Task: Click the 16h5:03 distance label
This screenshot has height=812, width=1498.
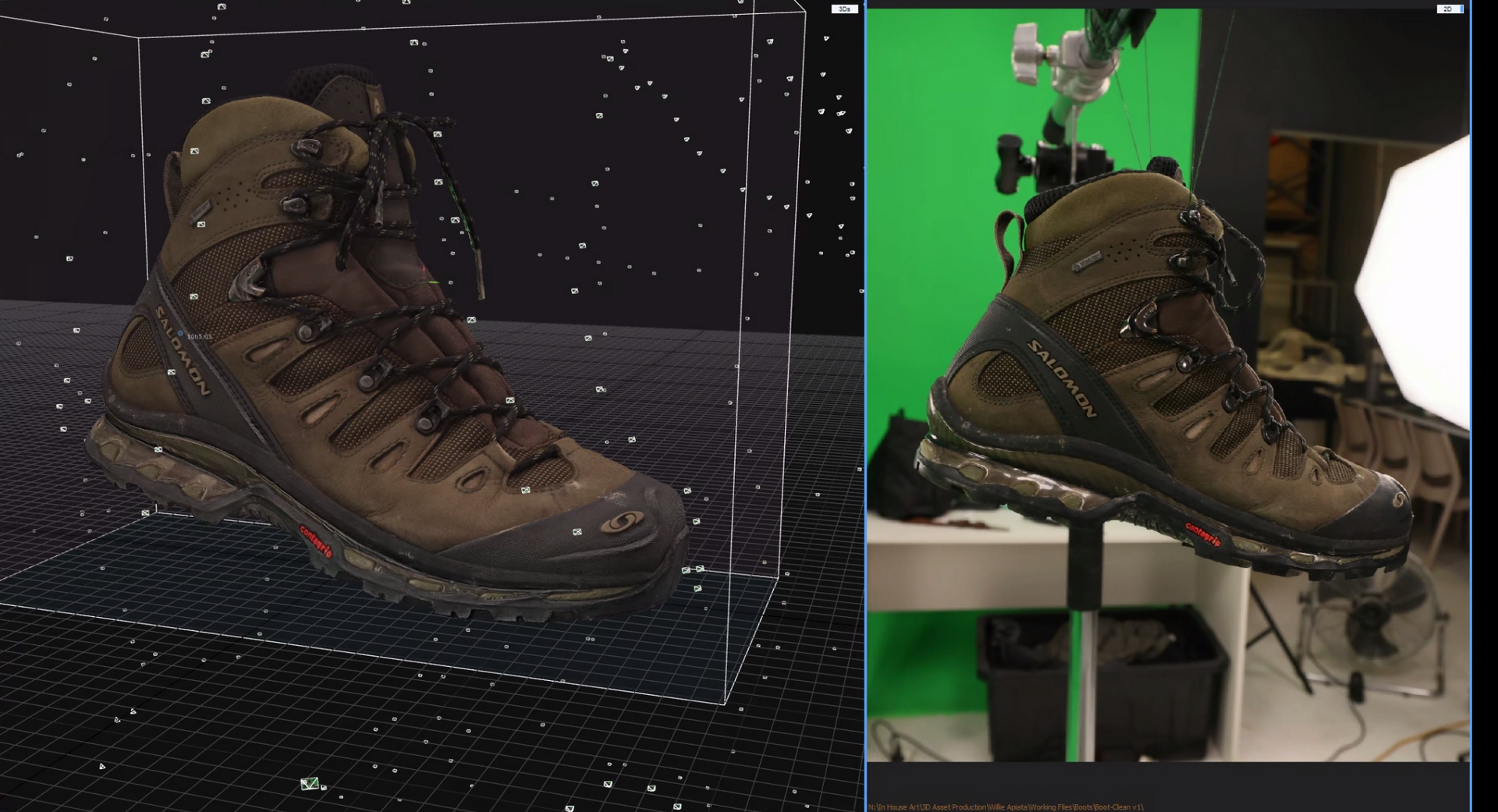Action: point(200,337)
